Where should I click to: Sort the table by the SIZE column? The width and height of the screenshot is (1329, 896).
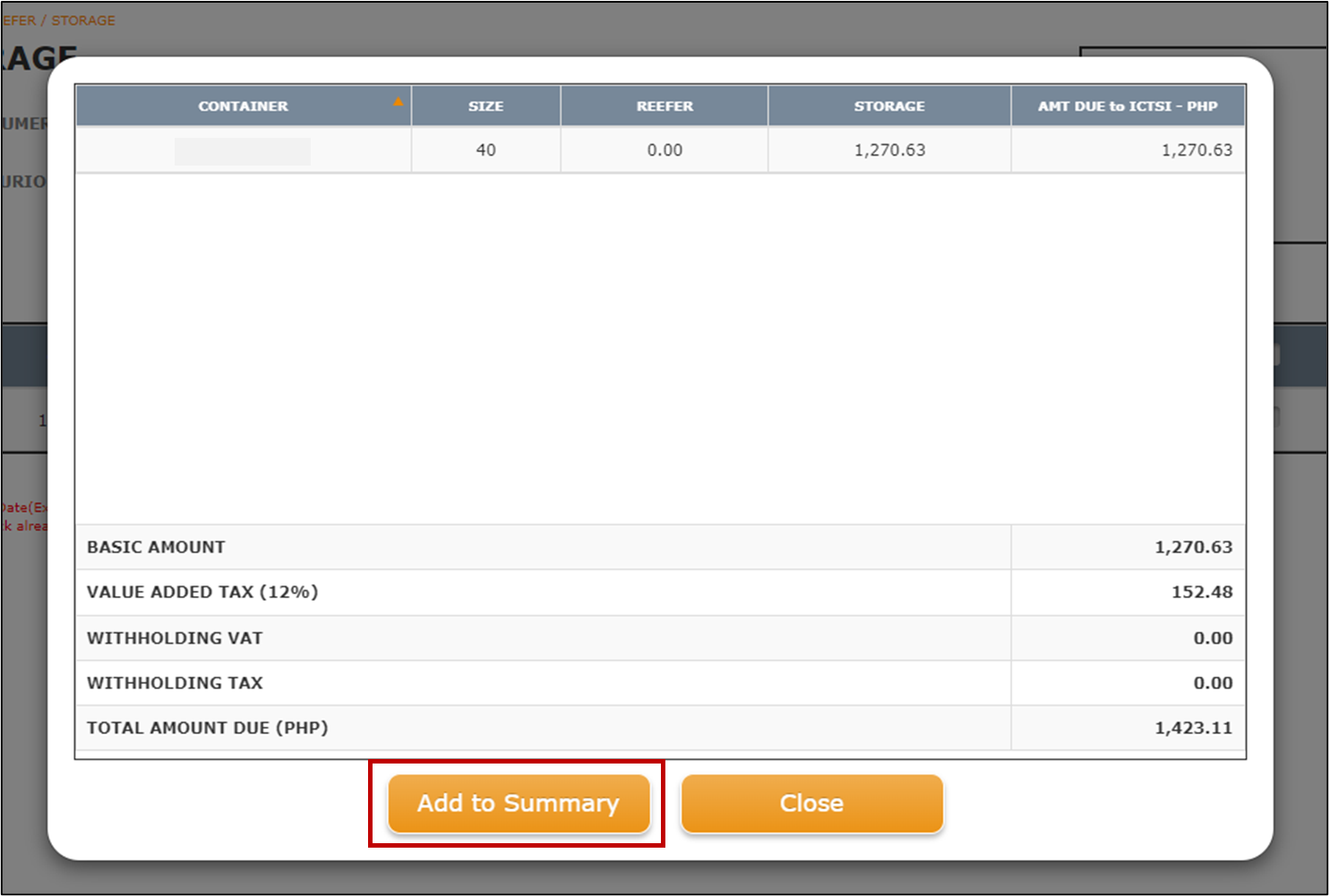click(x=485, y=105)
